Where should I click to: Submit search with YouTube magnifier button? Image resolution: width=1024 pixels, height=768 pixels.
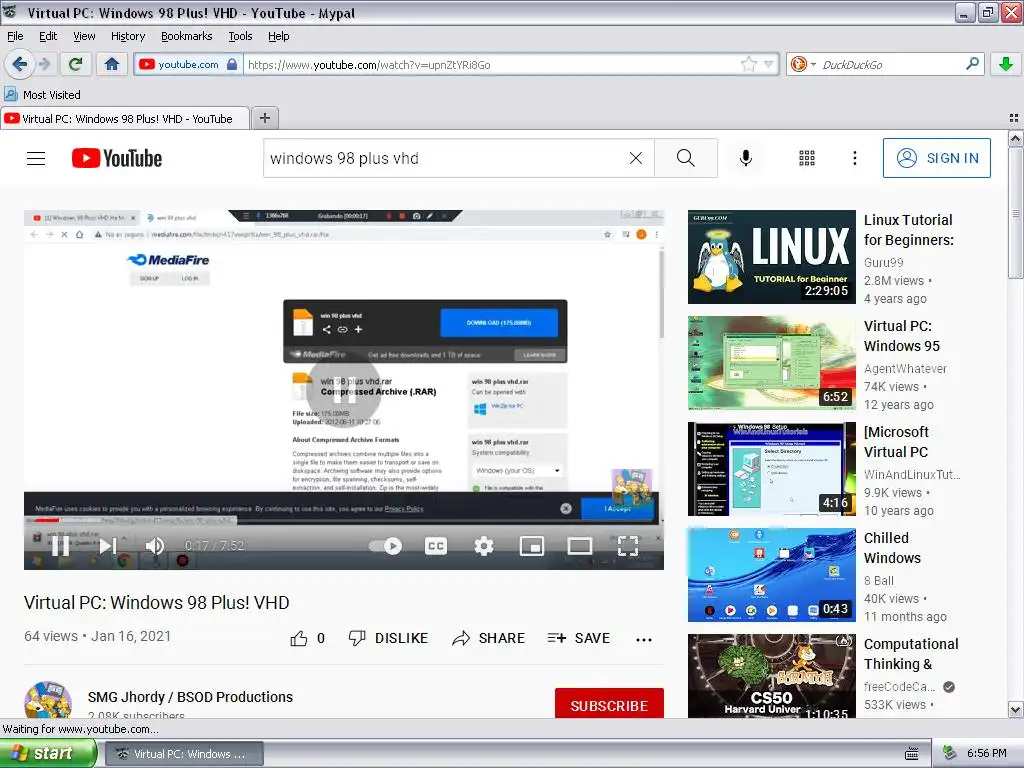[686, 158]
